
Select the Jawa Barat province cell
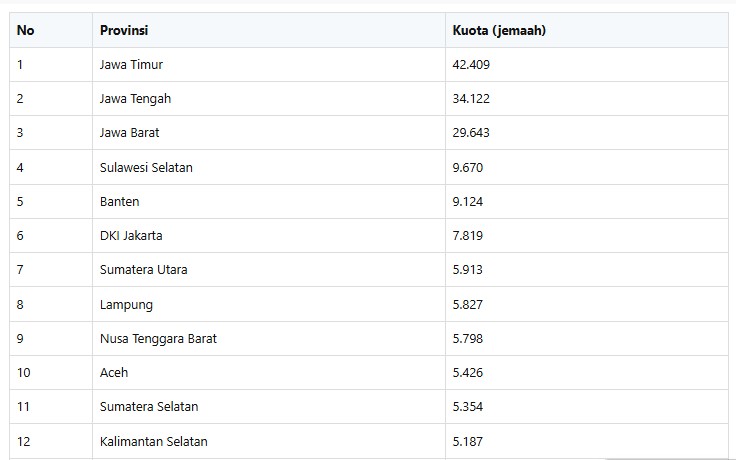268,133
